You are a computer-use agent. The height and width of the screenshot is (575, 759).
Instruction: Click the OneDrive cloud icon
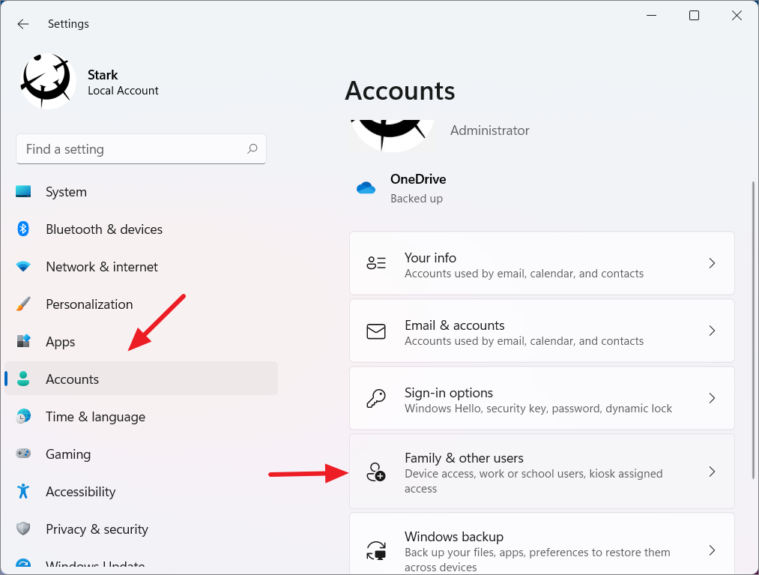pos(366,188)
